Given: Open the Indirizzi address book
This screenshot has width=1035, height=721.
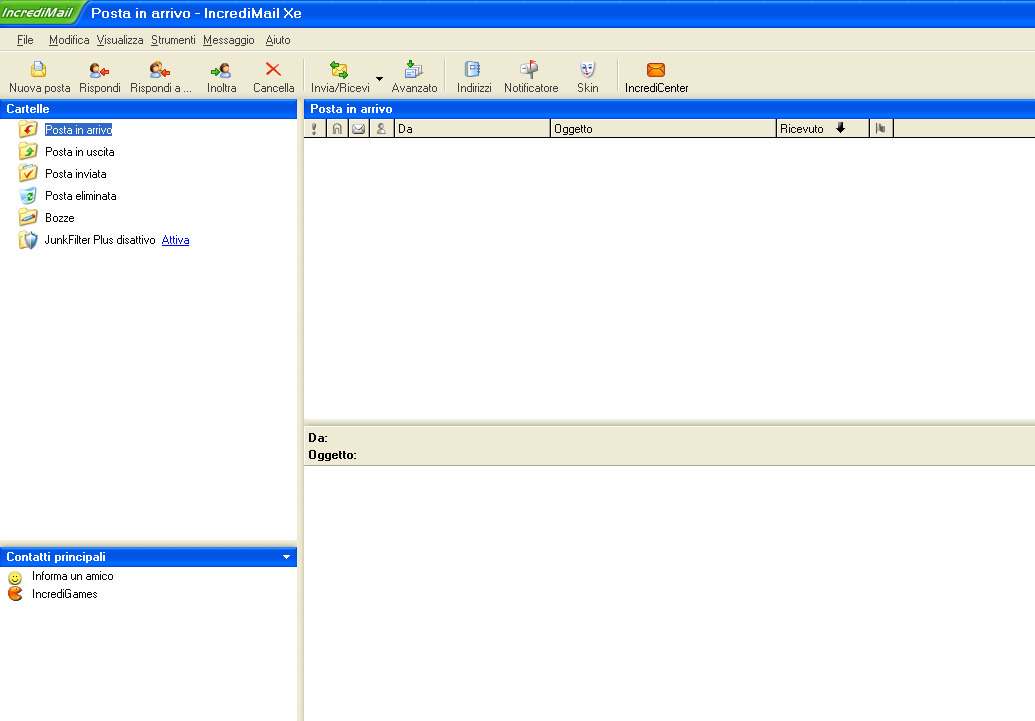Looking at the screenshot, I should 473,69.
